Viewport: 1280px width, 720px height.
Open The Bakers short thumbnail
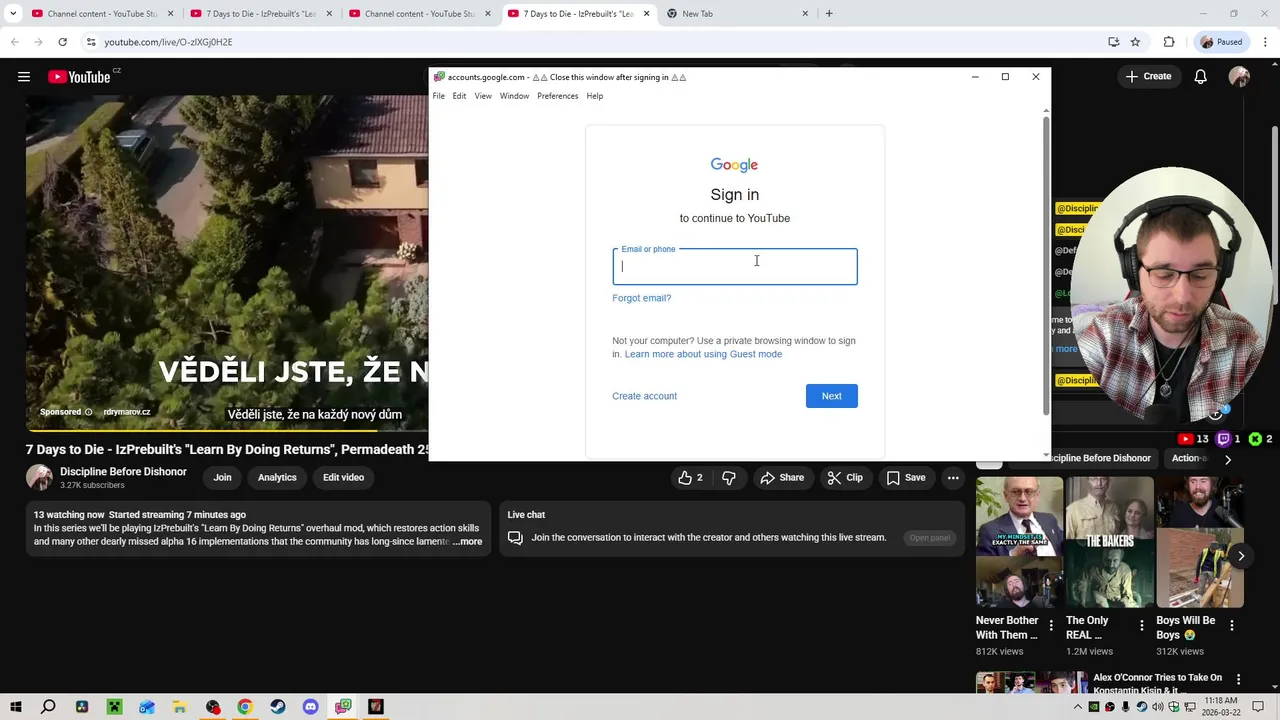click(1110, 542)
